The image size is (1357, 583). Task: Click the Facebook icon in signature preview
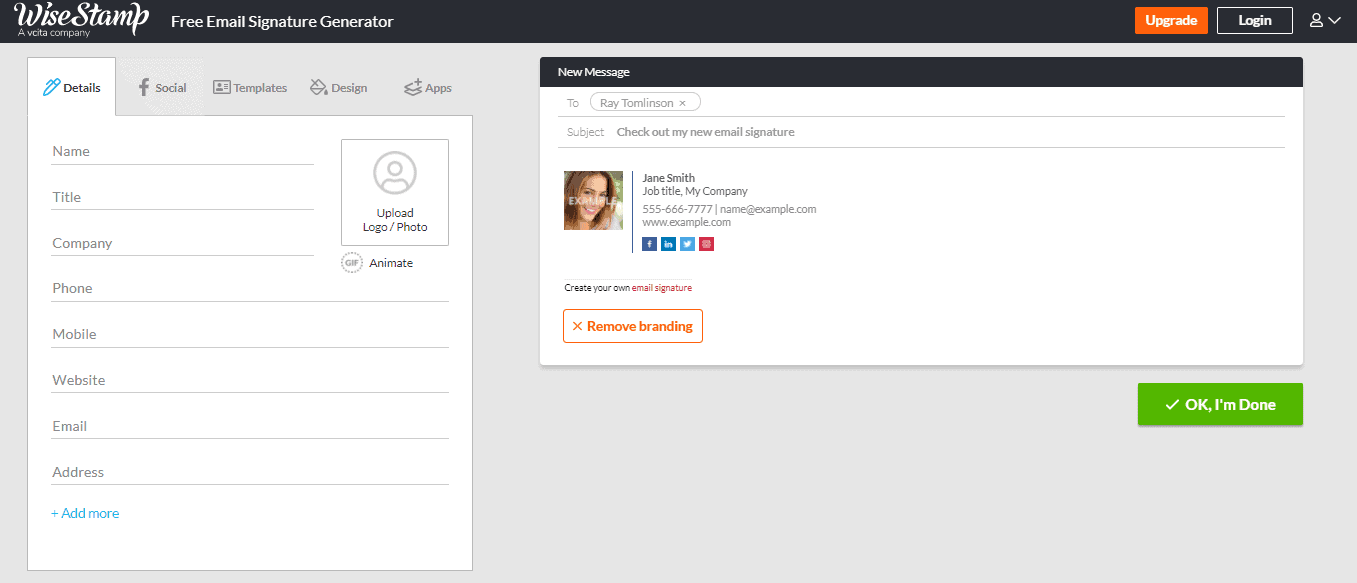click(x=649, y=244)
